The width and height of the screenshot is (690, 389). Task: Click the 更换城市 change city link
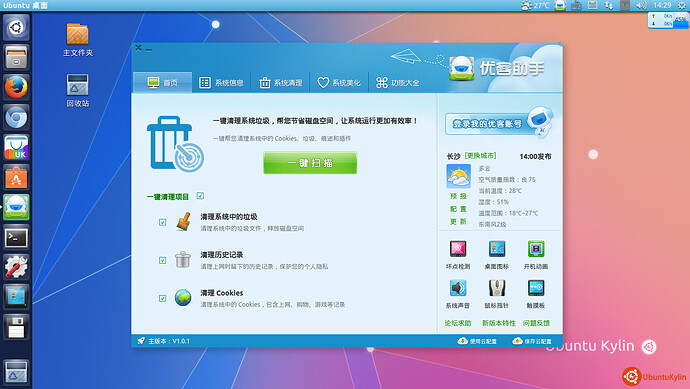[481, 156]
